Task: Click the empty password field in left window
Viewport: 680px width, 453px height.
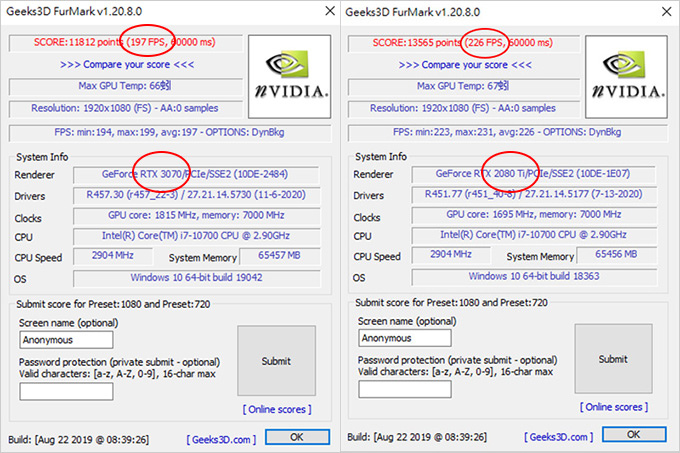Action: (x=66, y=392)
